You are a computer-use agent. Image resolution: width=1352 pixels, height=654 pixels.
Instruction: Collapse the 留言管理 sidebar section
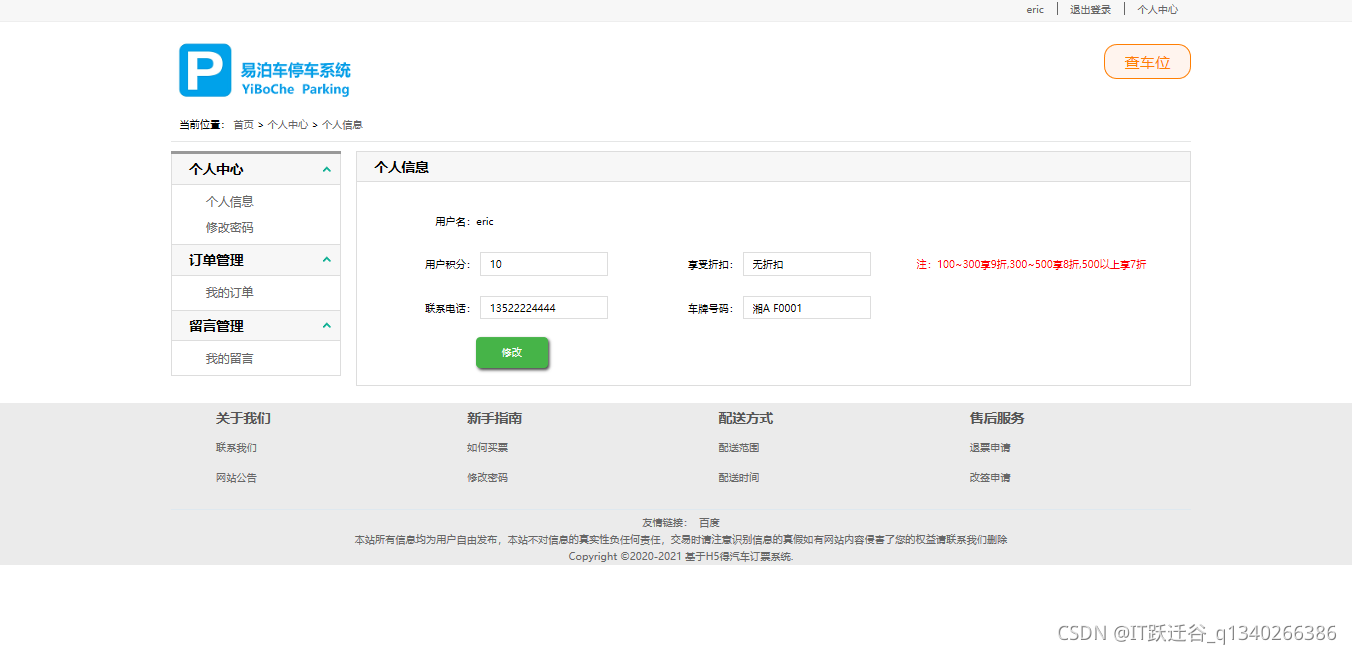pyautogui.click(x=325, y=325)
